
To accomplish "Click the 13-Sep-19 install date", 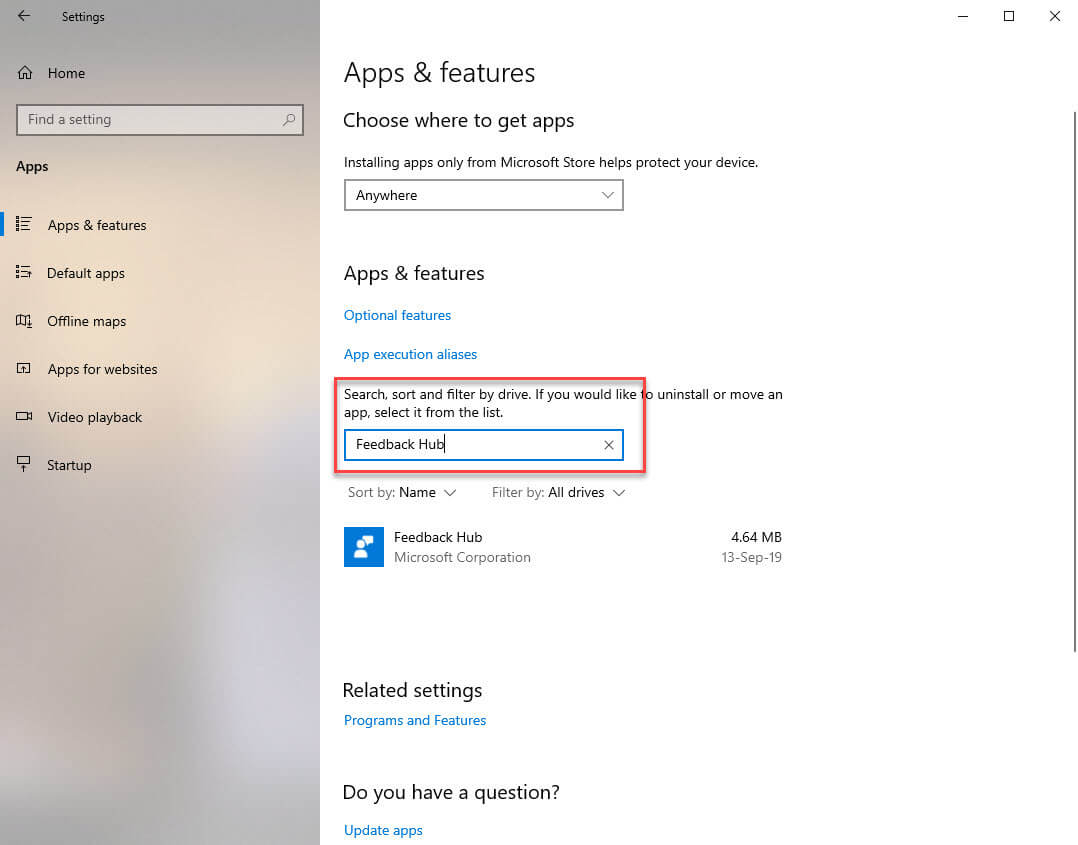I will pos(751,557).
